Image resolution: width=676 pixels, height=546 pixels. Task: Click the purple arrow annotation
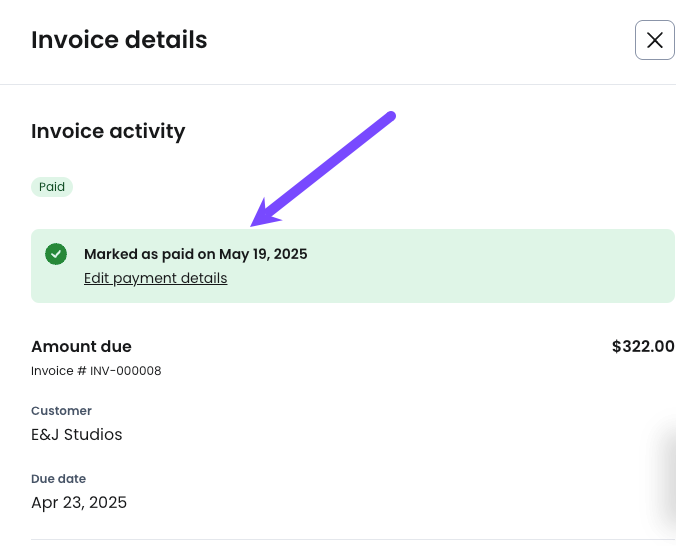(x=323, y=168)
